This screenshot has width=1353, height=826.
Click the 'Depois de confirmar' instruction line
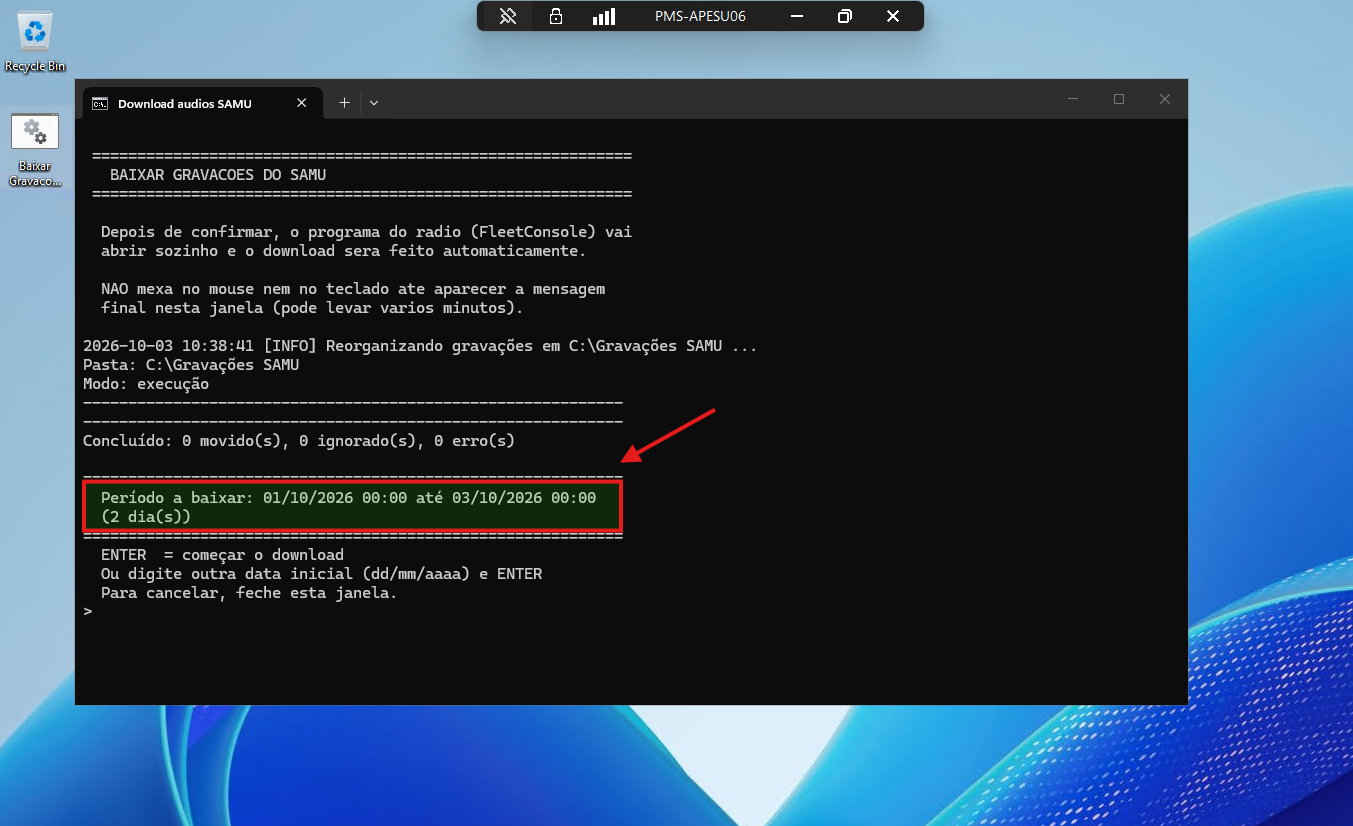366,232
